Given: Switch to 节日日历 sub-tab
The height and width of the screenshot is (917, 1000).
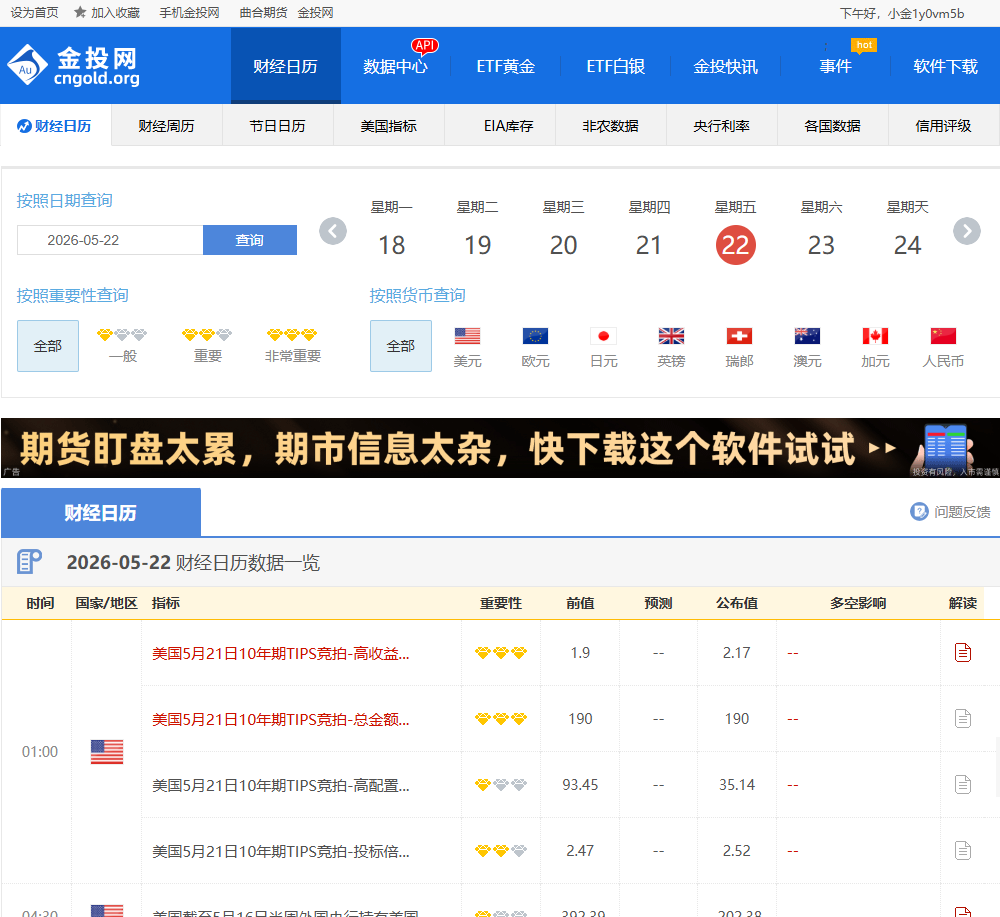Looking at the screenshot, I should pyautogui.click(x=277, y=126).
